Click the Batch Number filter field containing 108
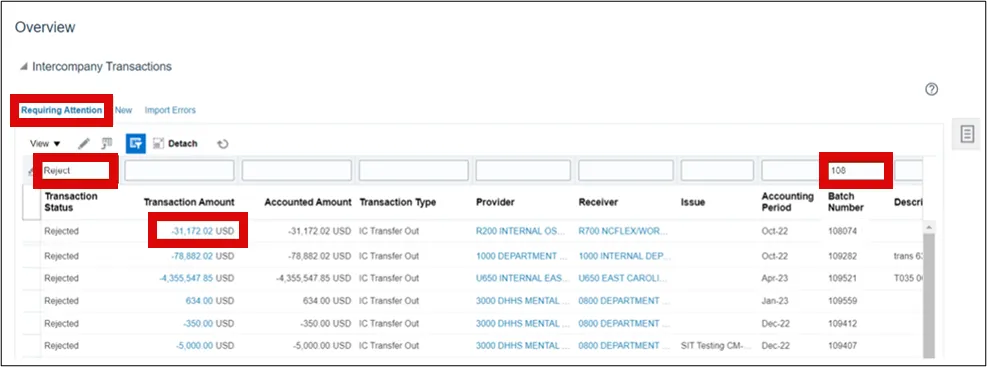This screenshot has height=367, width=987. tap(855, 171)
